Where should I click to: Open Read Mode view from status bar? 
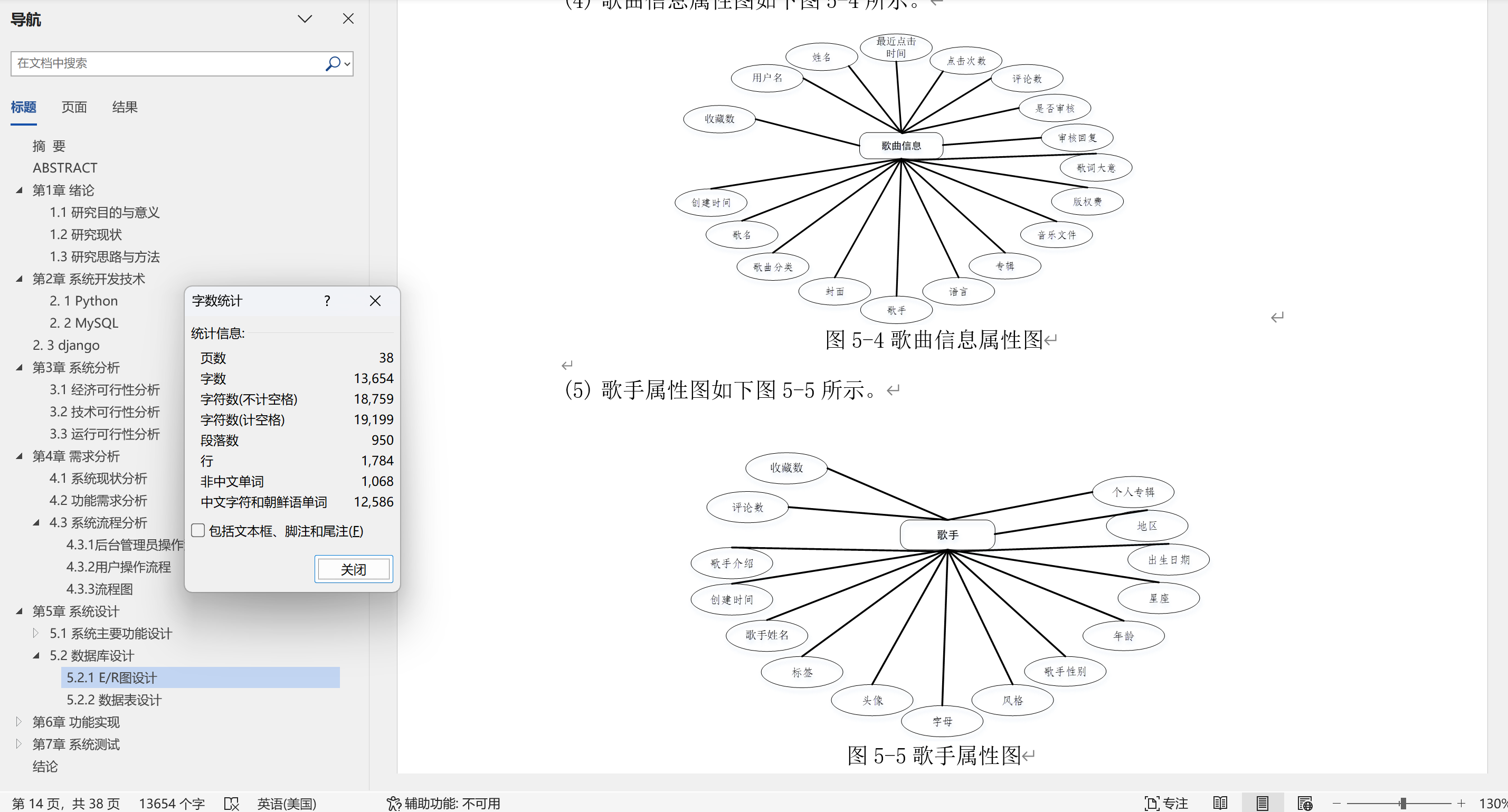click(x=1220, y=803)
